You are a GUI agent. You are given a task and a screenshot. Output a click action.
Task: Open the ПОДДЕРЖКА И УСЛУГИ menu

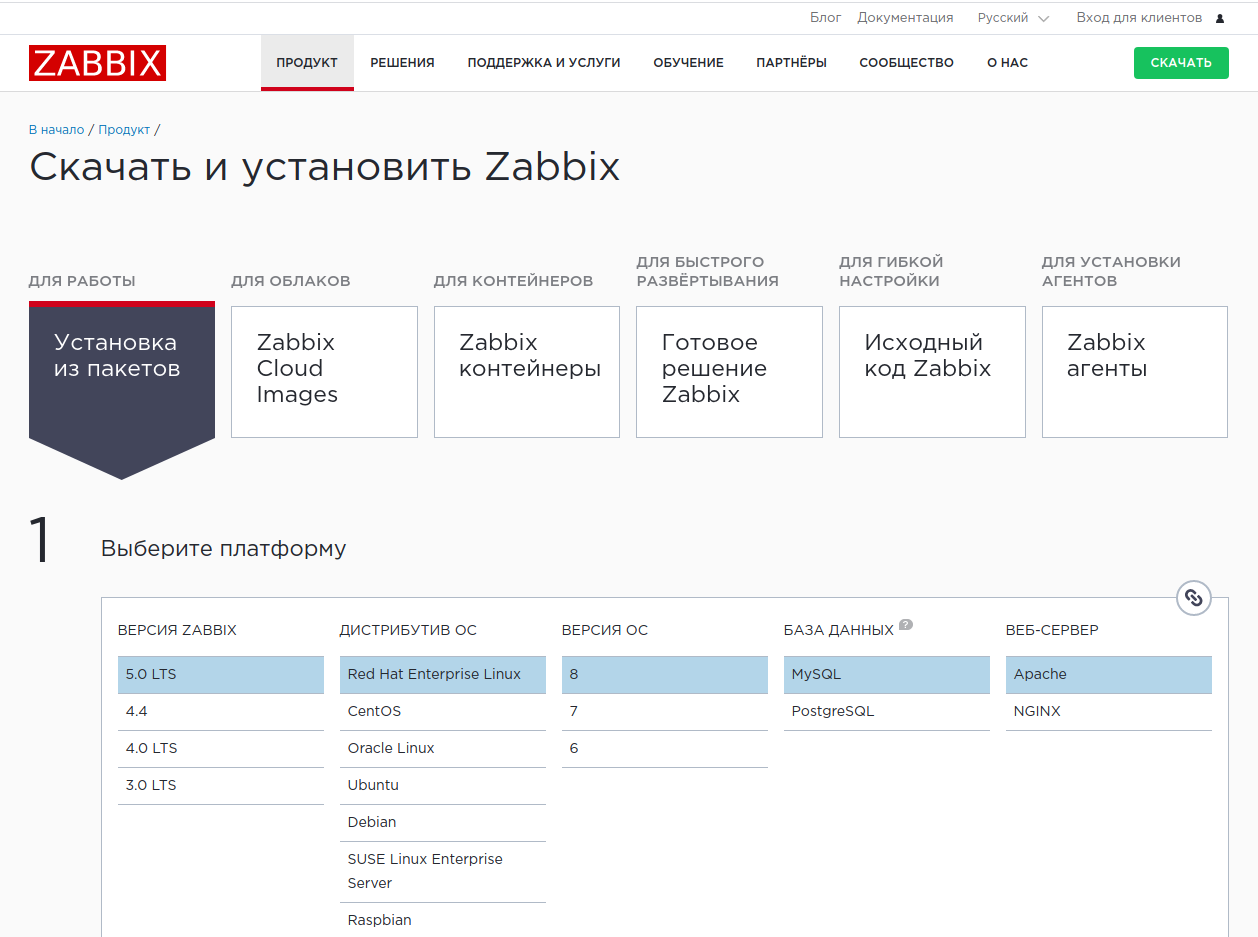(544, 62)
